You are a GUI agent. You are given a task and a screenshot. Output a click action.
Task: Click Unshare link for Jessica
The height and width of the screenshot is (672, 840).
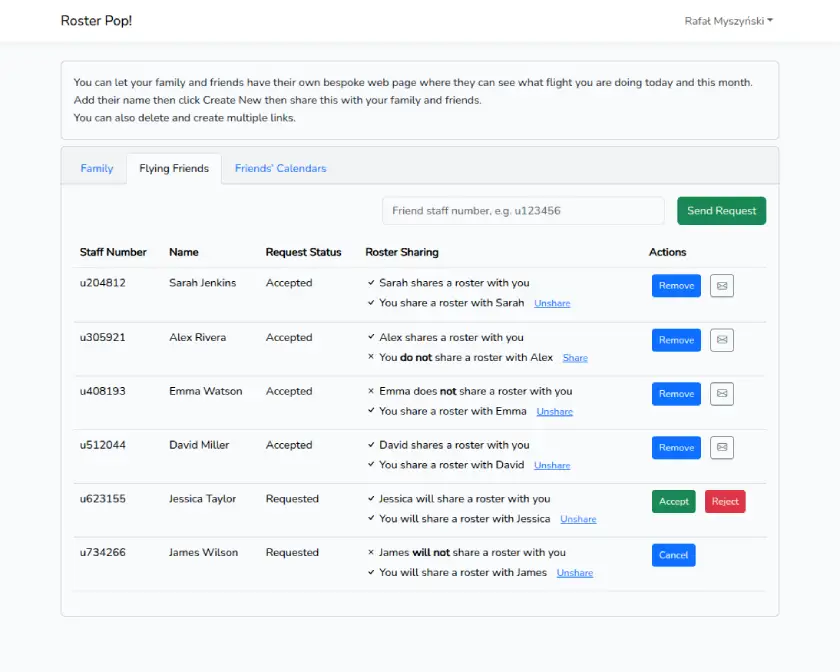pyautogui.click(x=578, y=519)
